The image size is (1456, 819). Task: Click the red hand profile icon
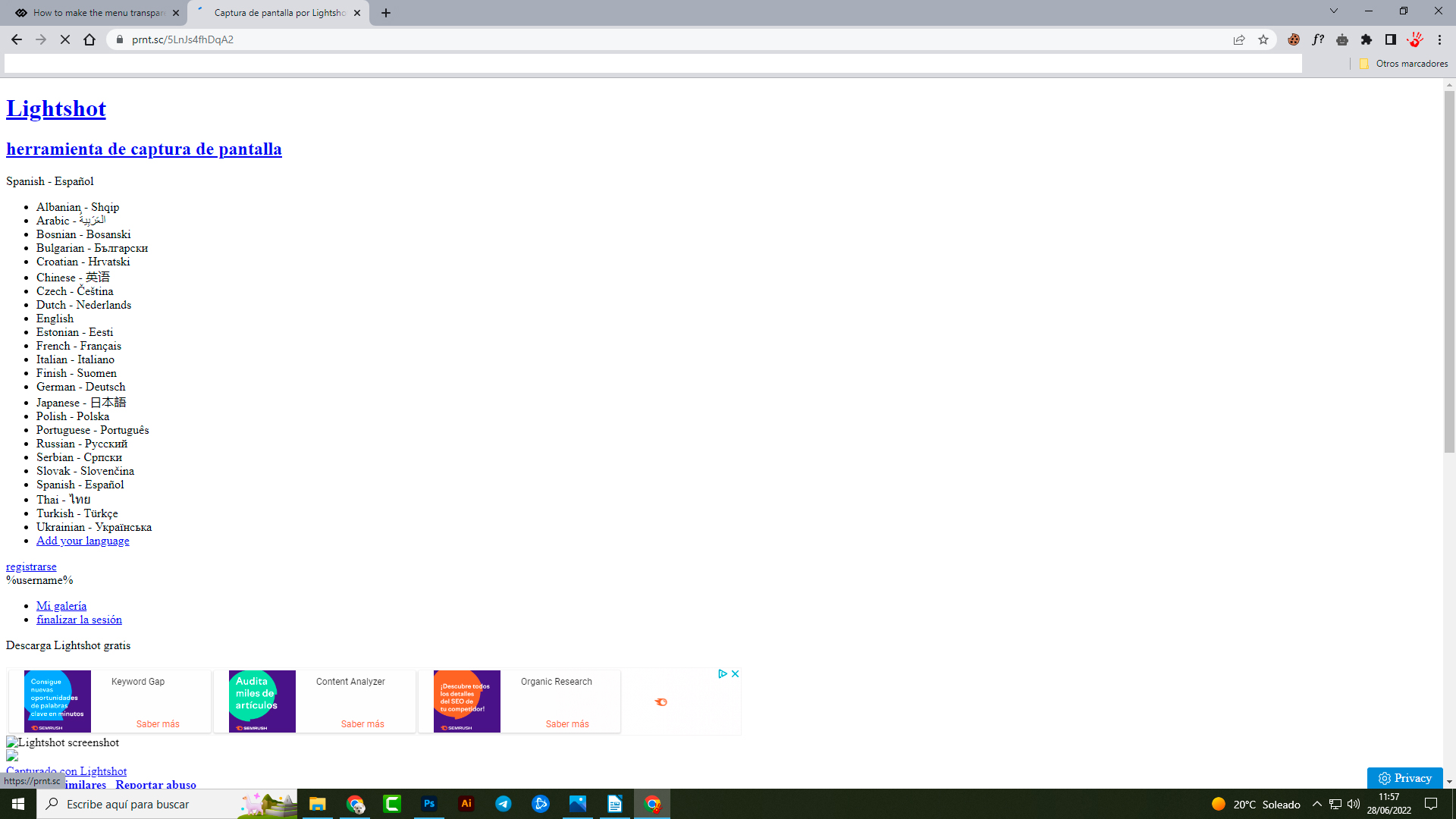pos(1415,39)
